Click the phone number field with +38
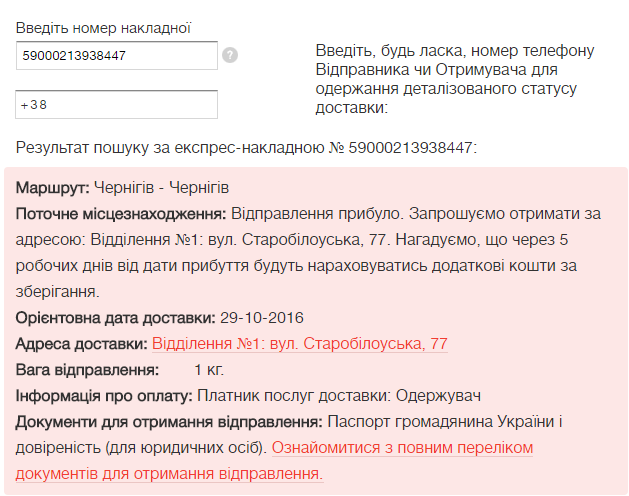This screenshot has width=629, height=496. coord(117,104)
